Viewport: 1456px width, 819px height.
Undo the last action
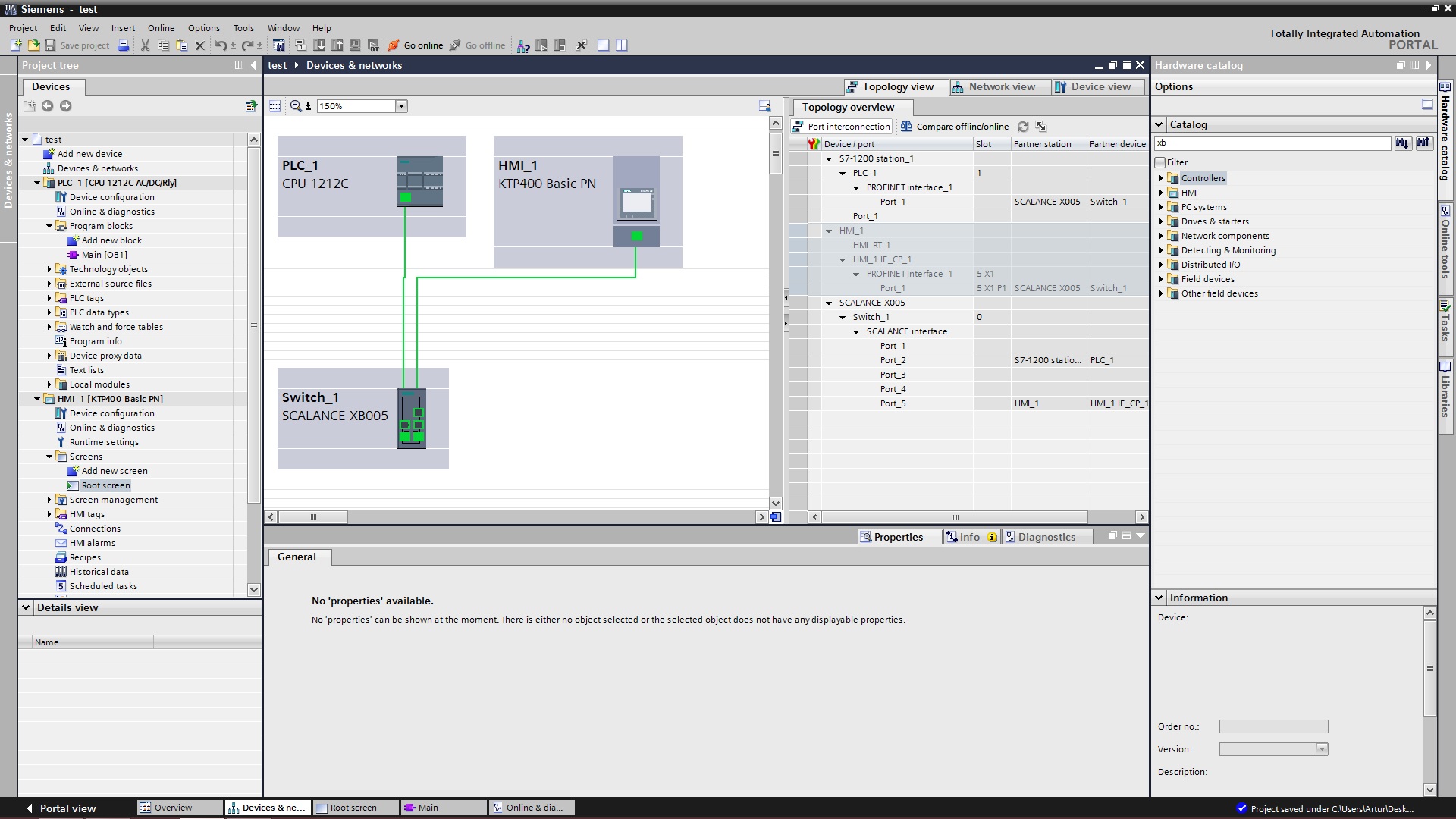pyautogui.click(x=220, y=45)
